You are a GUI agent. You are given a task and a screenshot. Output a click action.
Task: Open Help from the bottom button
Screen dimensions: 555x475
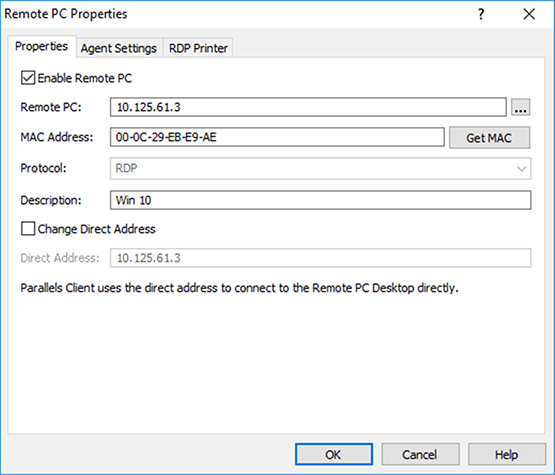[x=507, y=454]
